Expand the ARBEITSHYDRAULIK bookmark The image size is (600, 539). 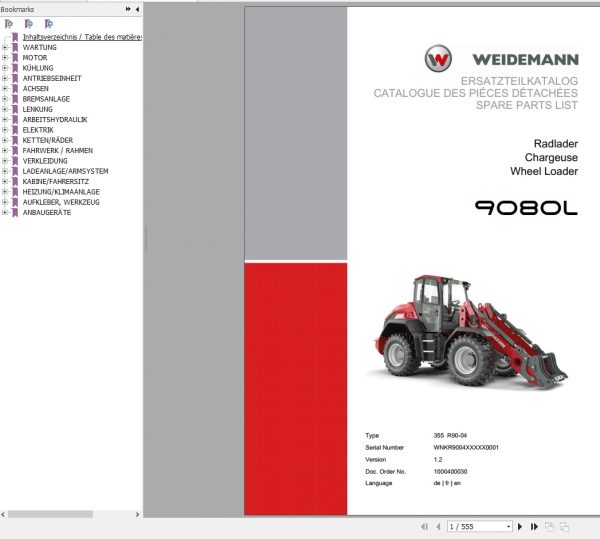5,120
